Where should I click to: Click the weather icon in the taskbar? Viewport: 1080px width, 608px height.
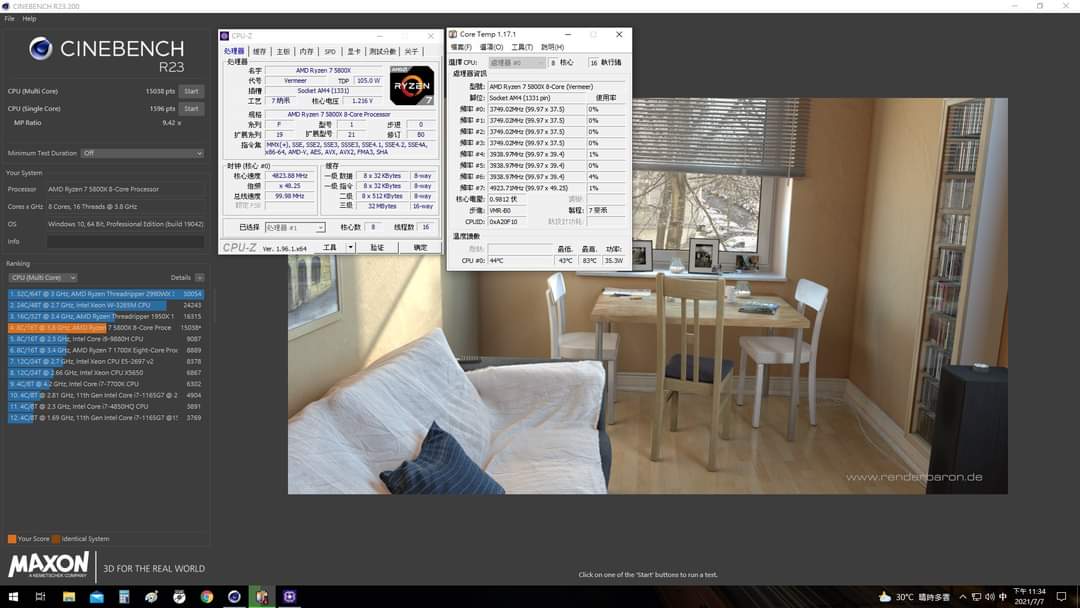(884, 596)
